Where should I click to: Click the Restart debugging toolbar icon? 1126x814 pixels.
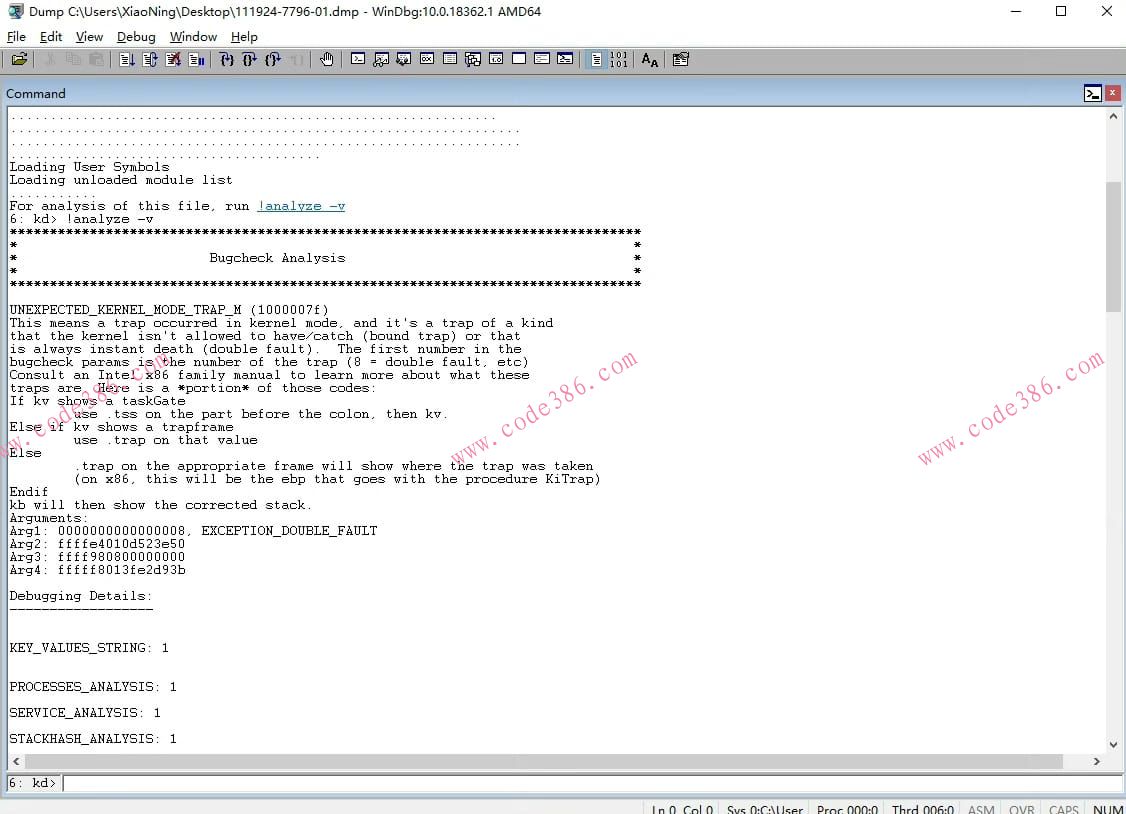tap(150, 60)
